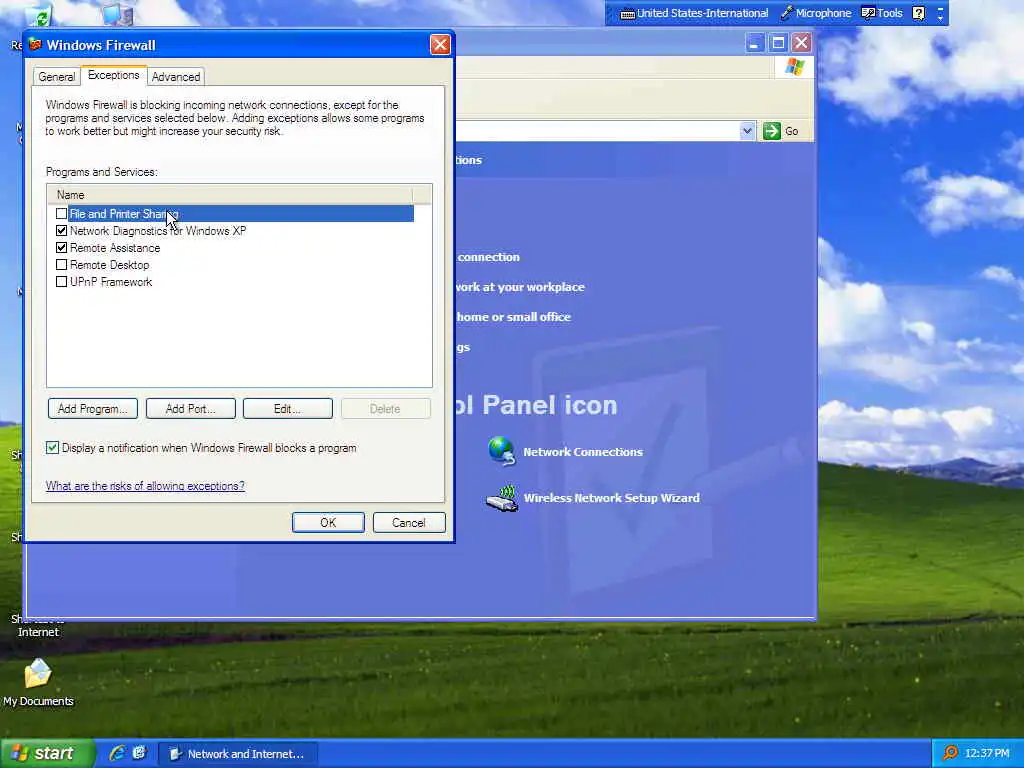Image resolution: width=1024 pixels, height=768 pixels.
Task: Click the Add Program... button
Action: pos(93,409)
